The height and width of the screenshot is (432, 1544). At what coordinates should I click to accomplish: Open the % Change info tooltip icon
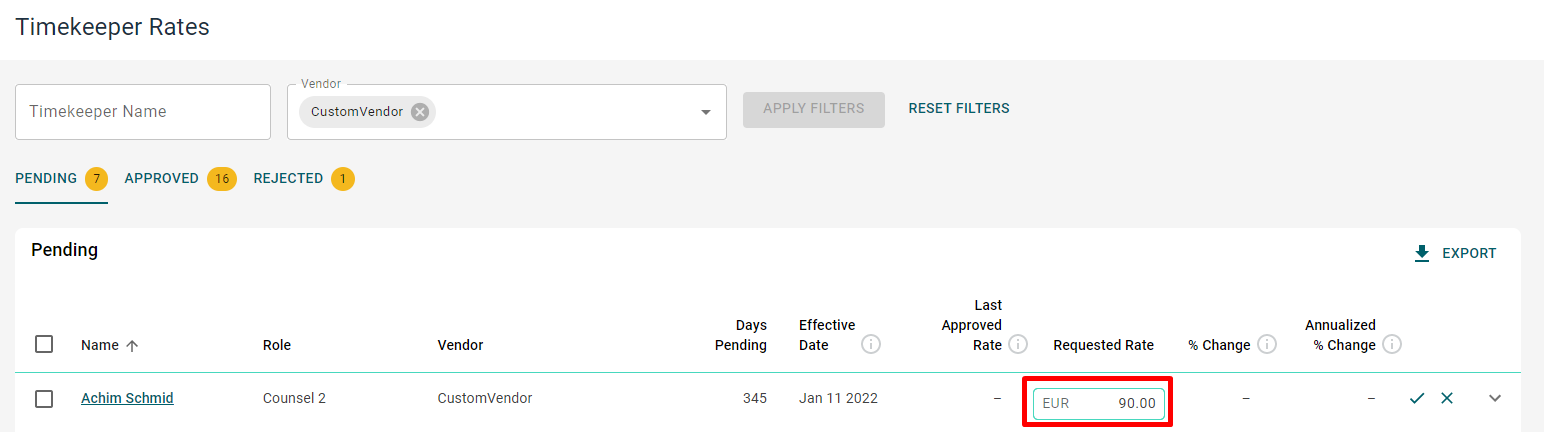(1267, 345)
